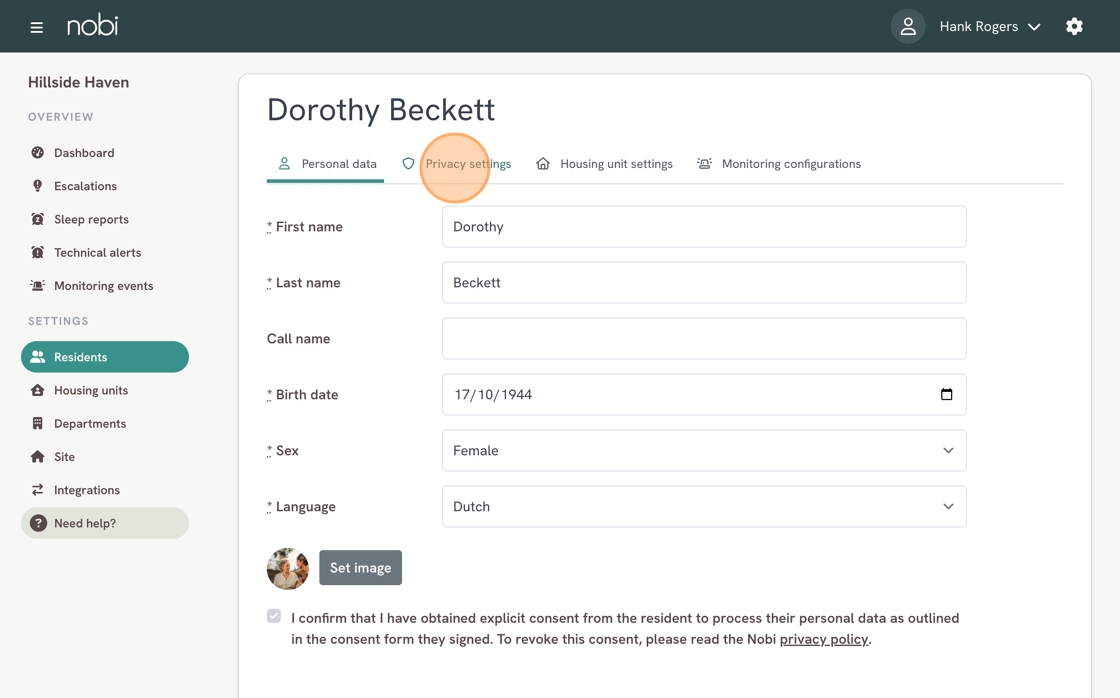This screenshot has width=1120, height=698.
Task: Click into the Call name field
Action: 703,339
